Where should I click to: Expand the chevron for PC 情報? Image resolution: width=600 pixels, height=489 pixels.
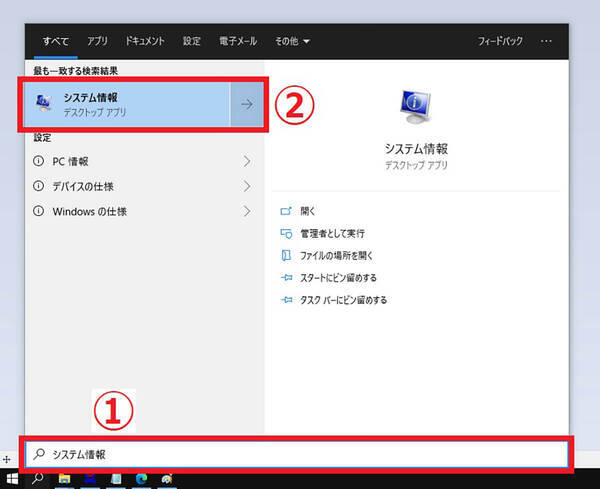[247, 161]
